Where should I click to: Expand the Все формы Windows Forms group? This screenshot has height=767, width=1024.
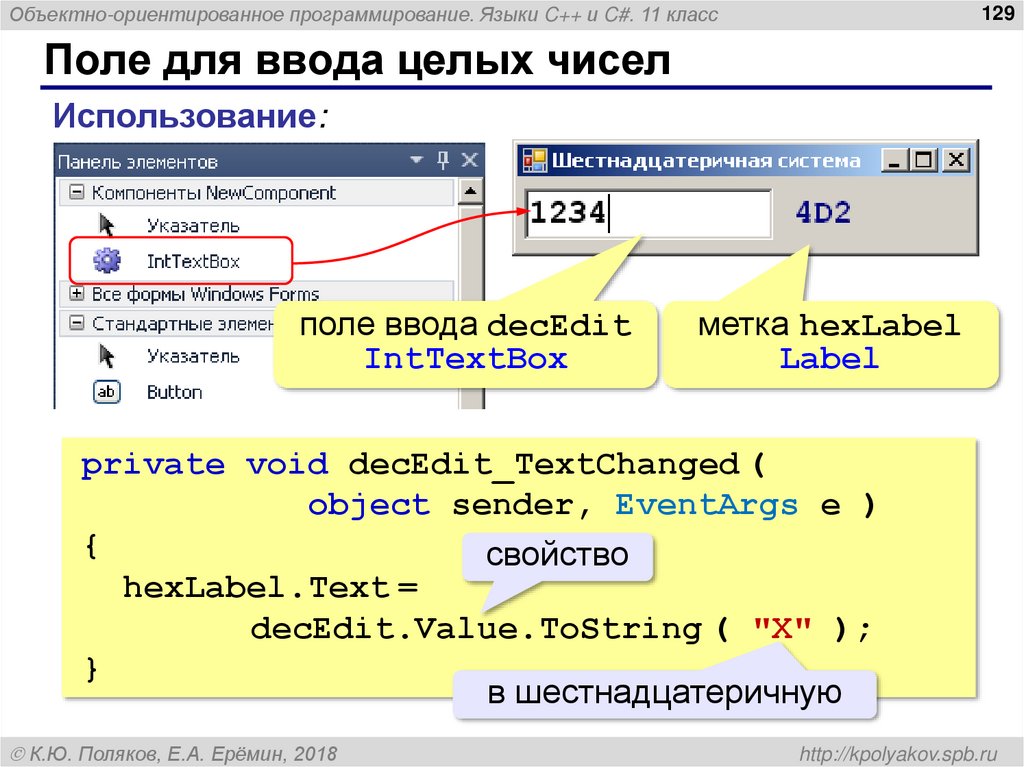pos(77,293)
